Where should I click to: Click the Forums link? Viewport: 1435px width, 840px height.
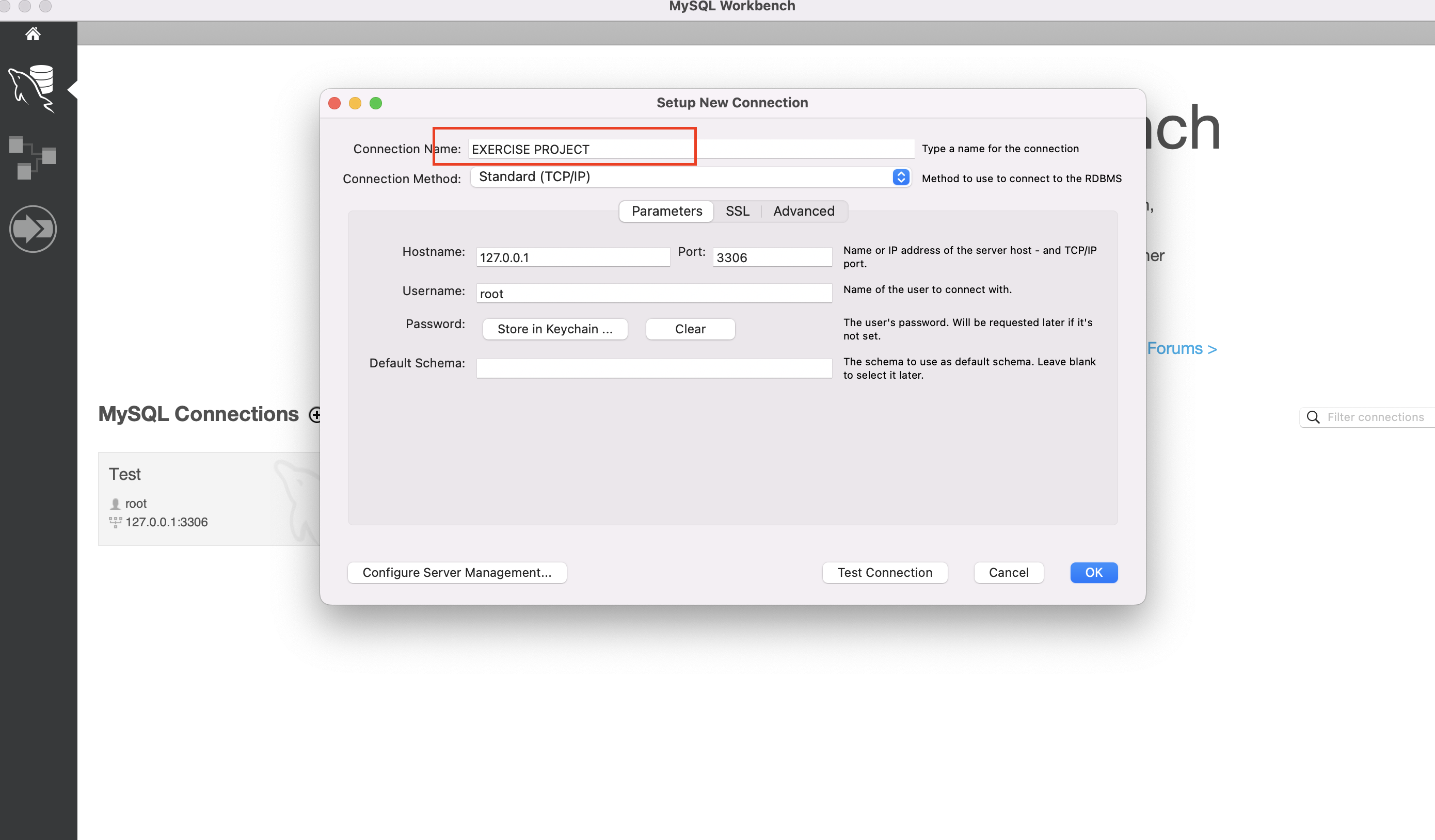(x=1182, y=348)
